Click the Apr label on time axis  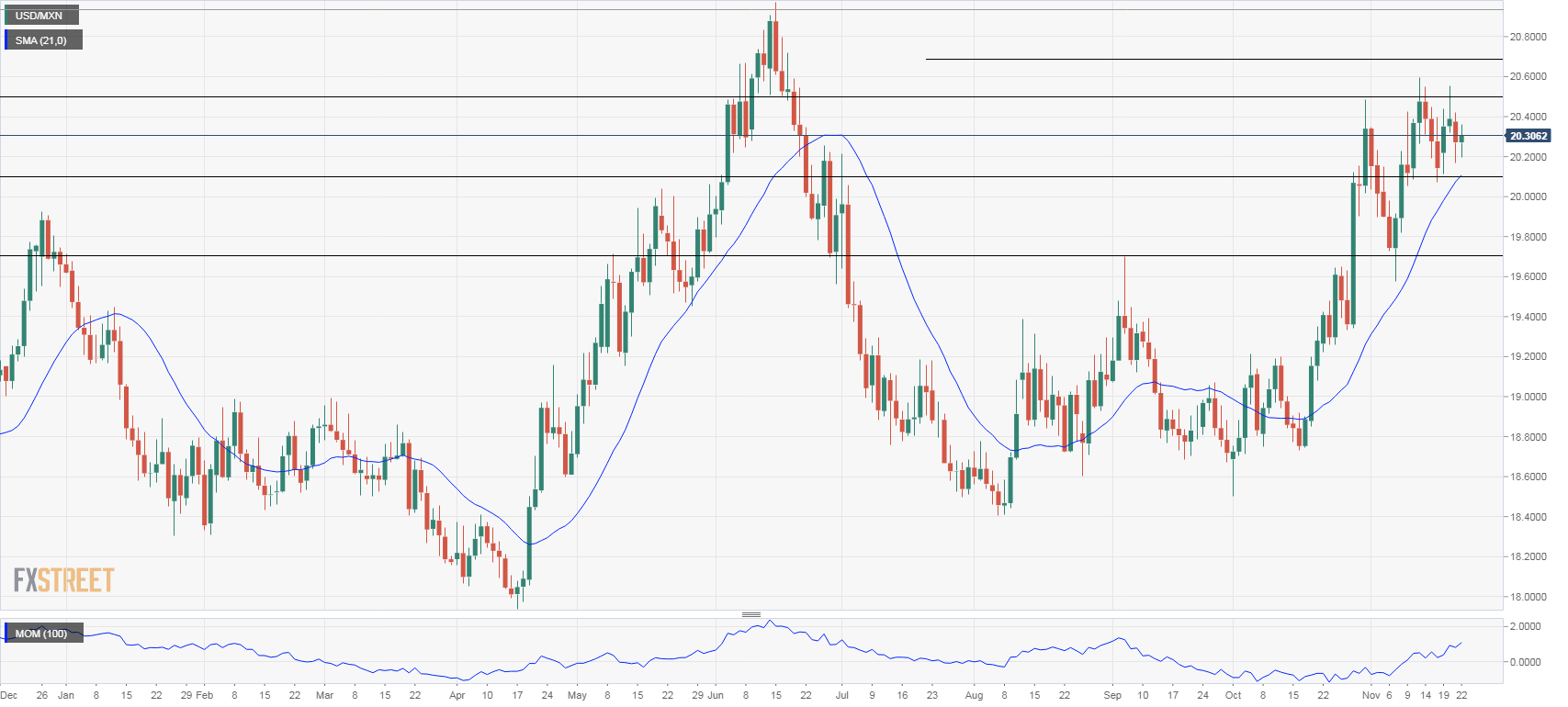(457, 695)
